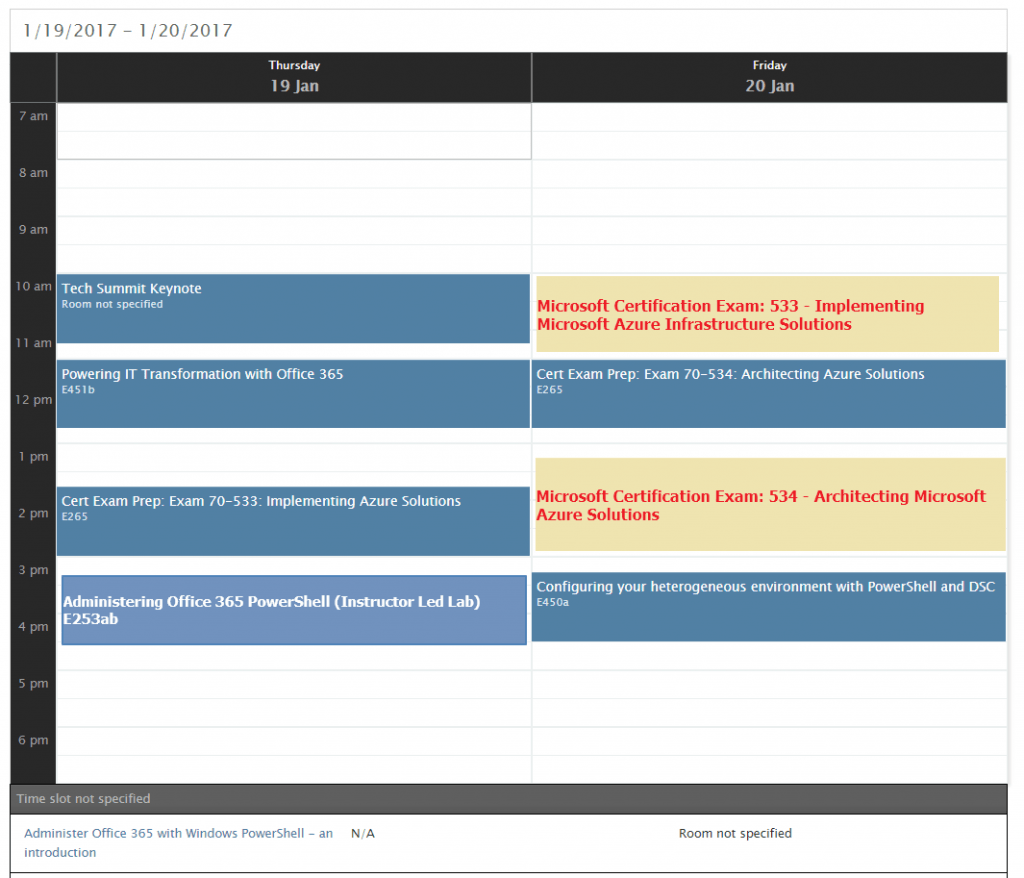This screenshot has width=1024, height=878.
Task: Click the 1/19/2017 – 1/20/2017 date range title
Action: click(128, 31)
